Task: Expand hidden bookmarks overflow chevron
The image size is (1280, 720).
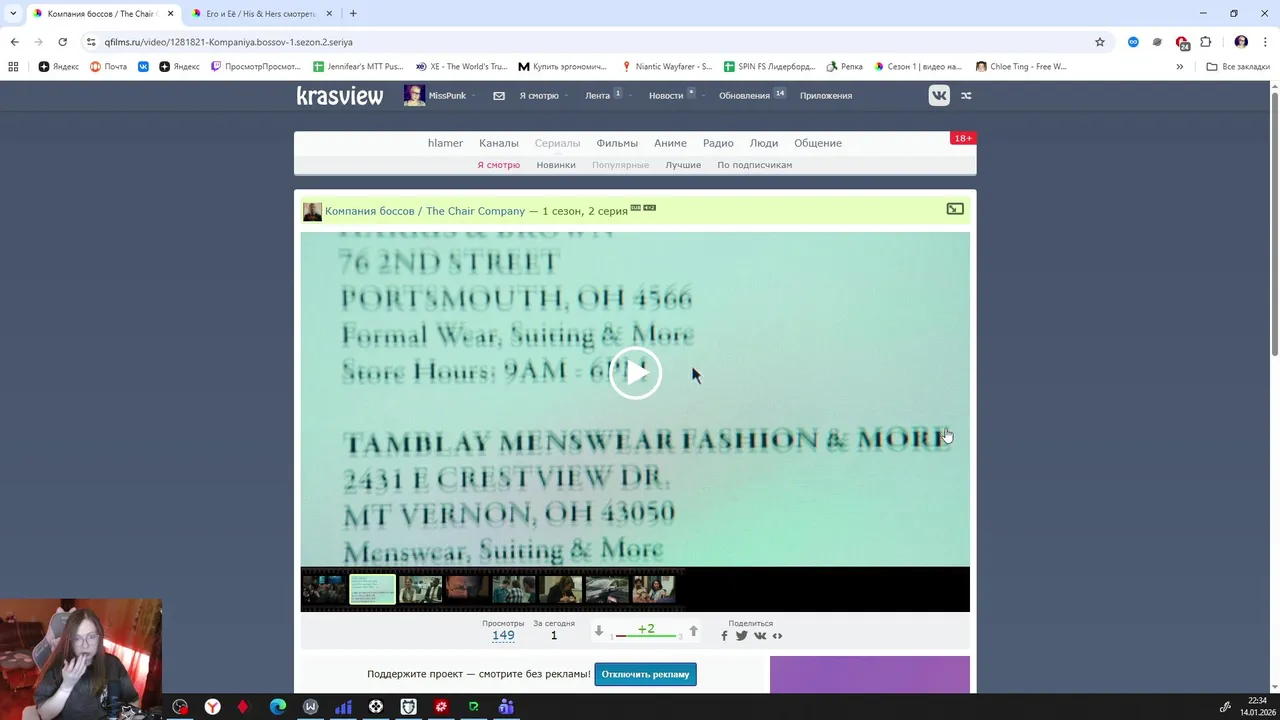Action: 1179,67
